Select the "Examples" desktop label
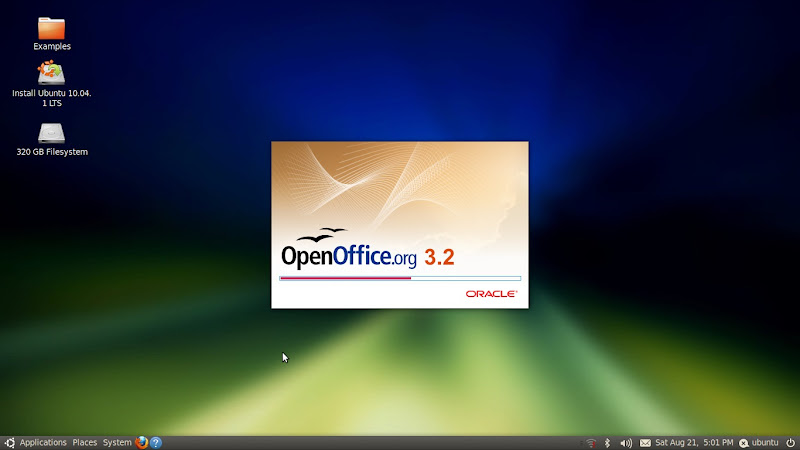The height and width of the screenshot is (450, 800). [x=52, y=46]
